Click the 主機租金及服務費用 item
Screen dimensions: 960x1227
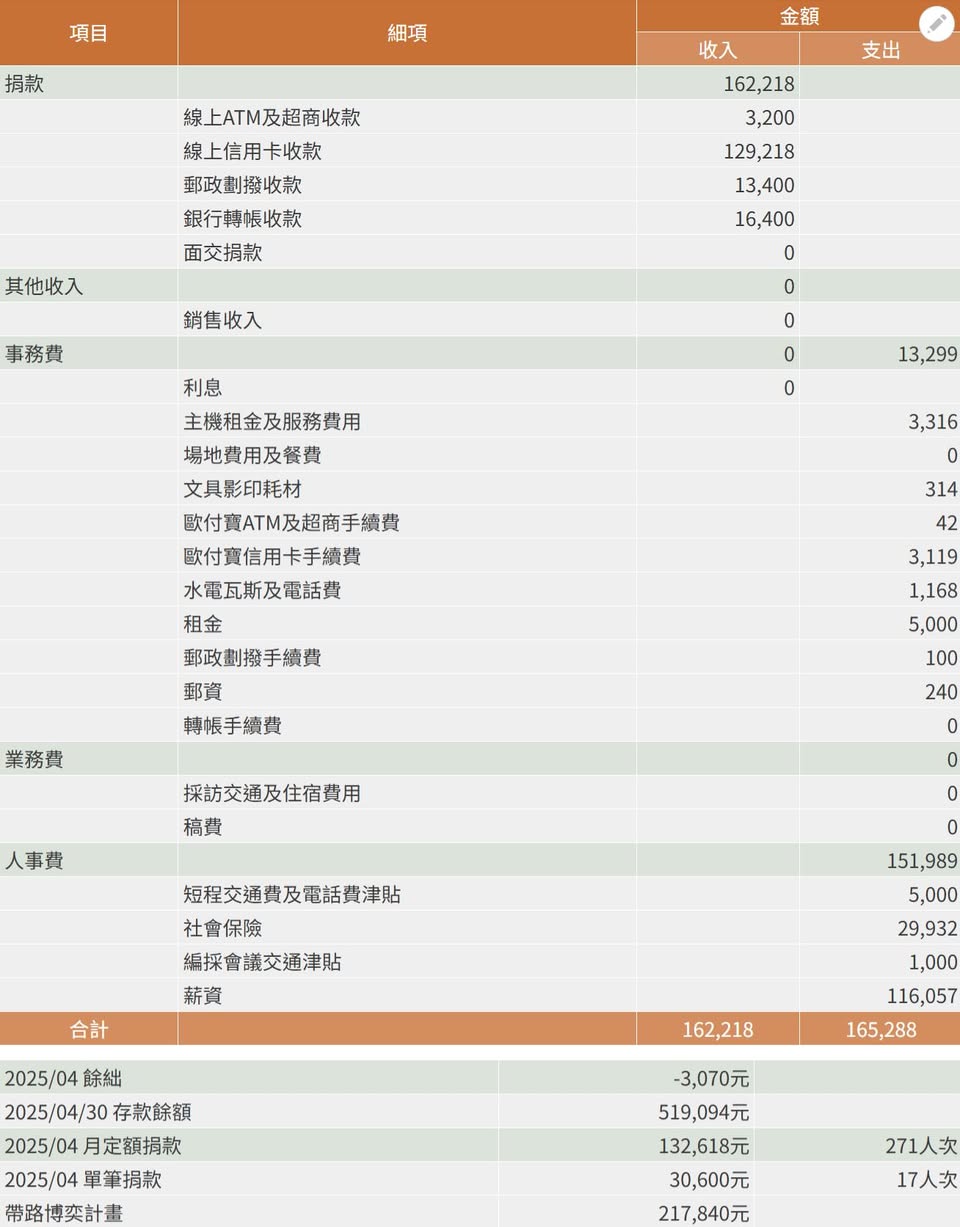click(271, 422)
